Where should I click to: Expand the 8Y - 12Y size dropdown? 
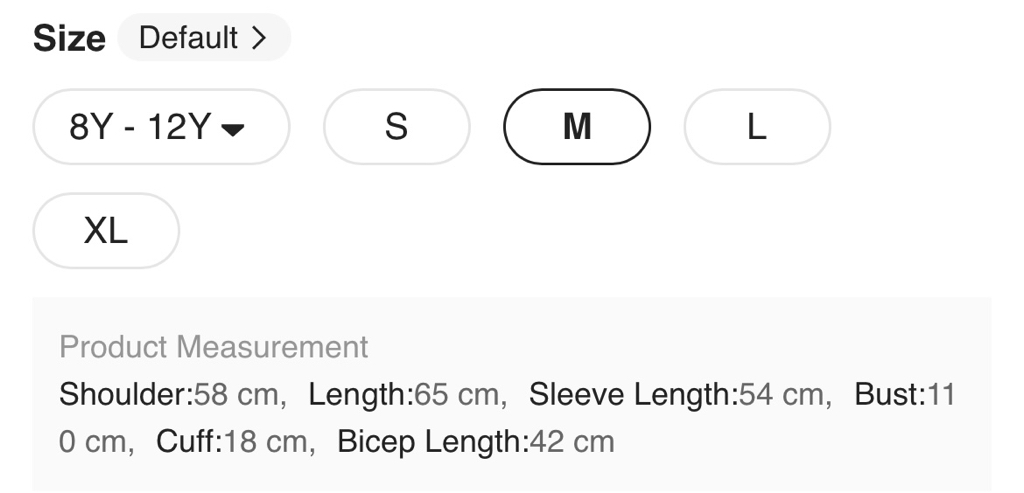160,127
